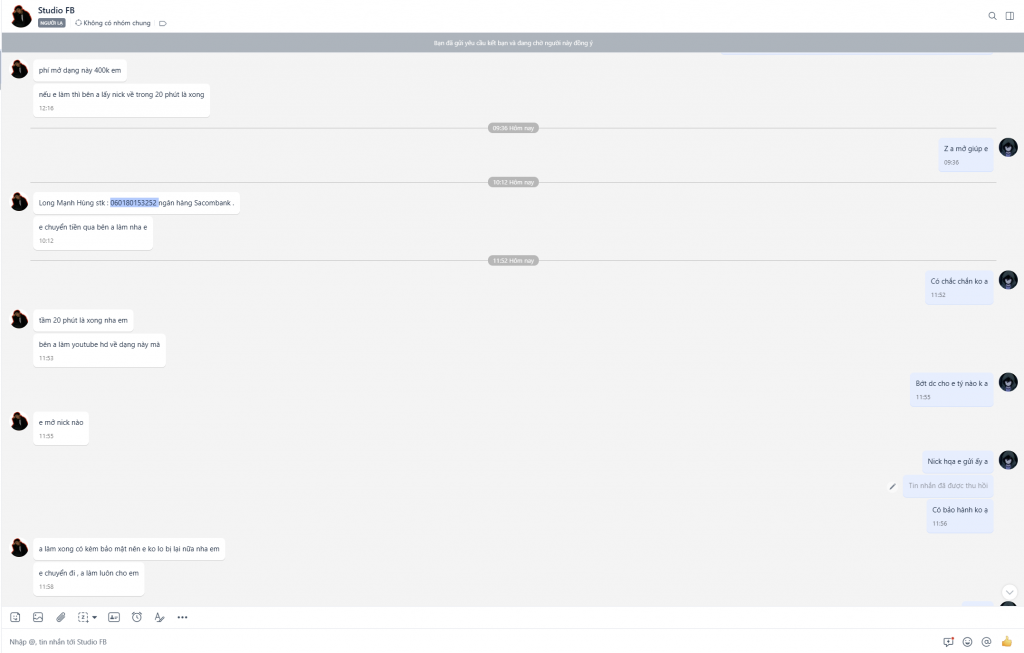Send a thumbs-up like reaction
Screen dimensions: 1024x653
[x=1007, y=642]
